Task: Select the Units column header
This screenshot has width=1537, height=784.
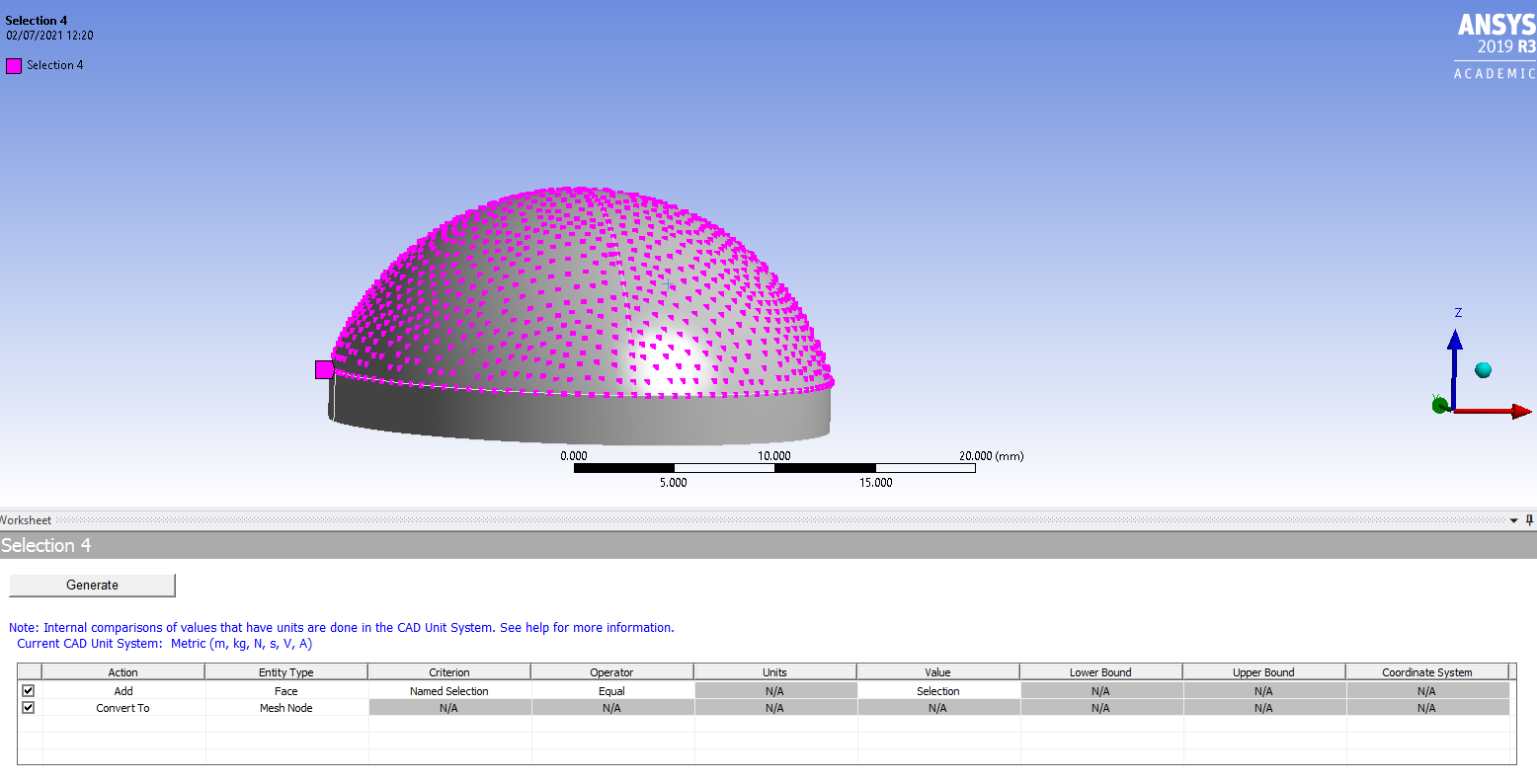Action: click(775, 672)
